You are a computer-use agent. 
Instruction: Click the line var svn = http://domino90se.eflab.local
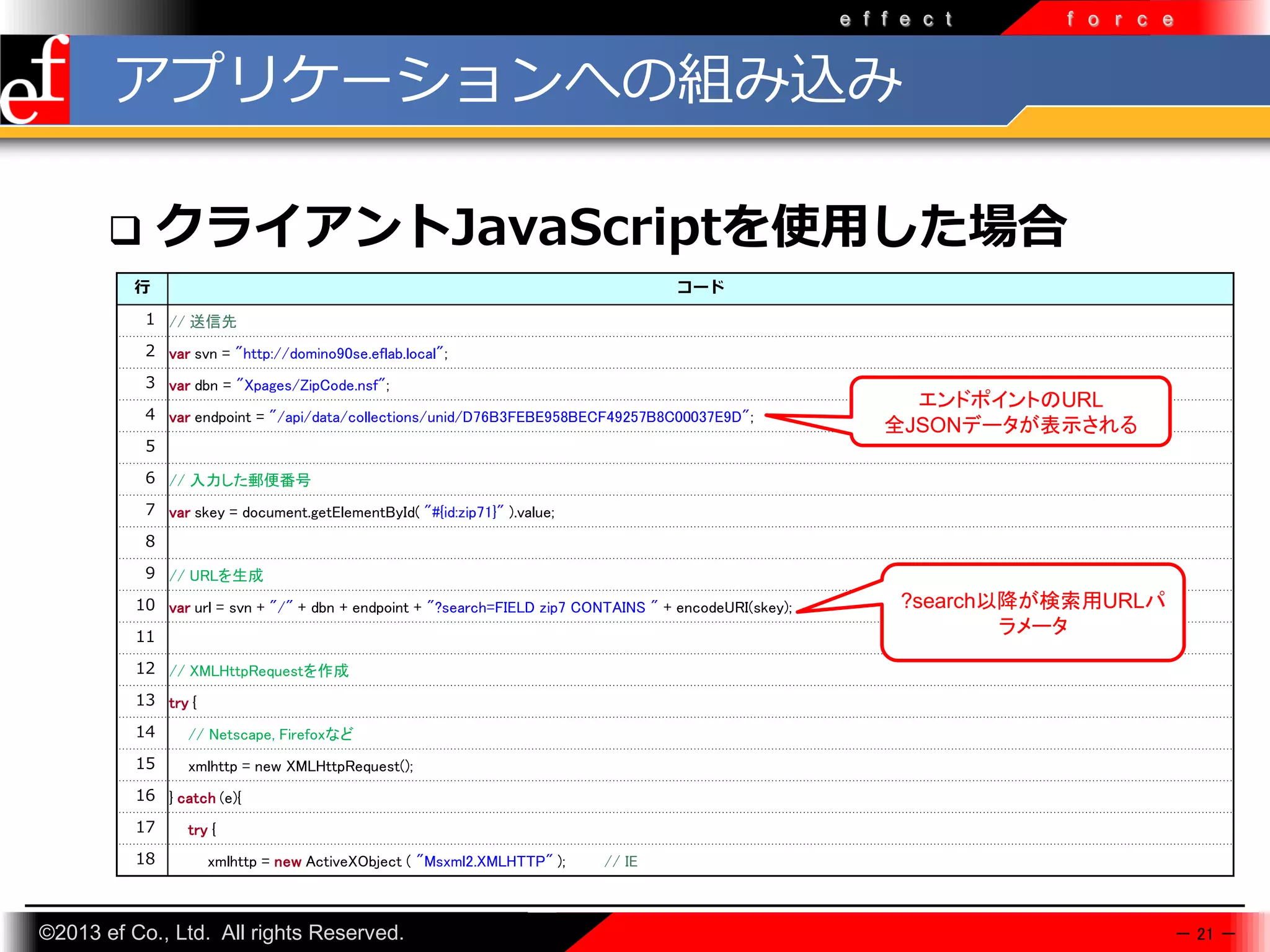(x=308, y=354)
